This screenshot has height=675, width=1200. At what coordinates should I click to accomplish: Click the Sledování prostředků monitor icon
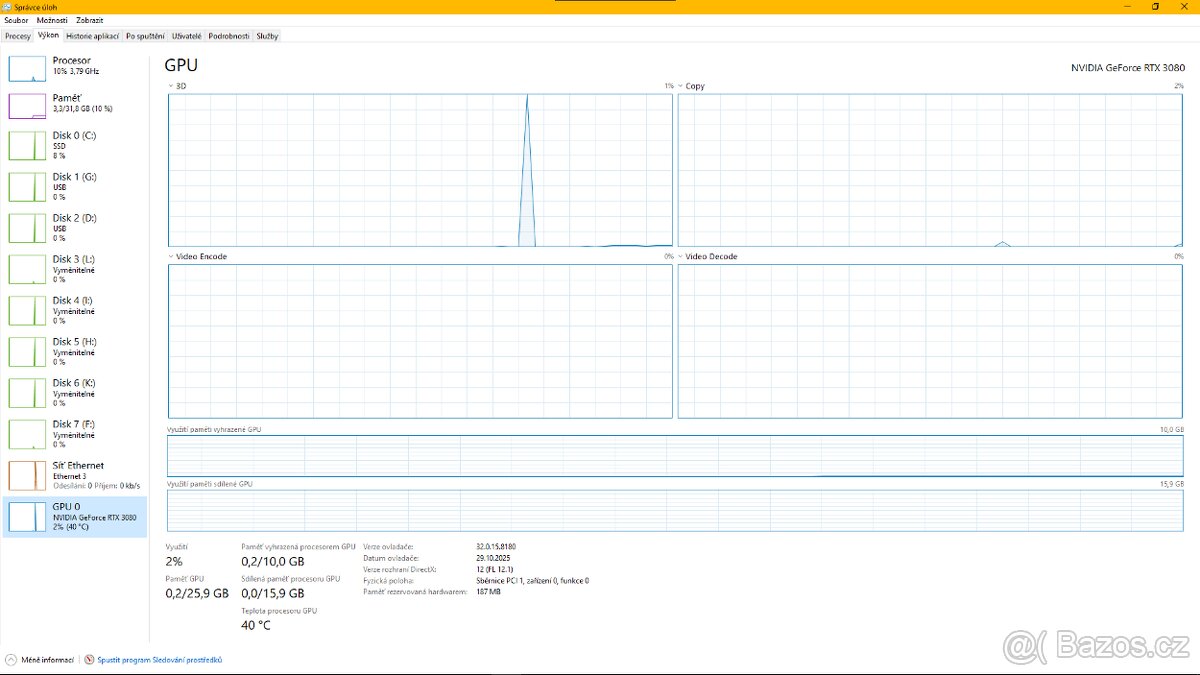pos(90,660)
